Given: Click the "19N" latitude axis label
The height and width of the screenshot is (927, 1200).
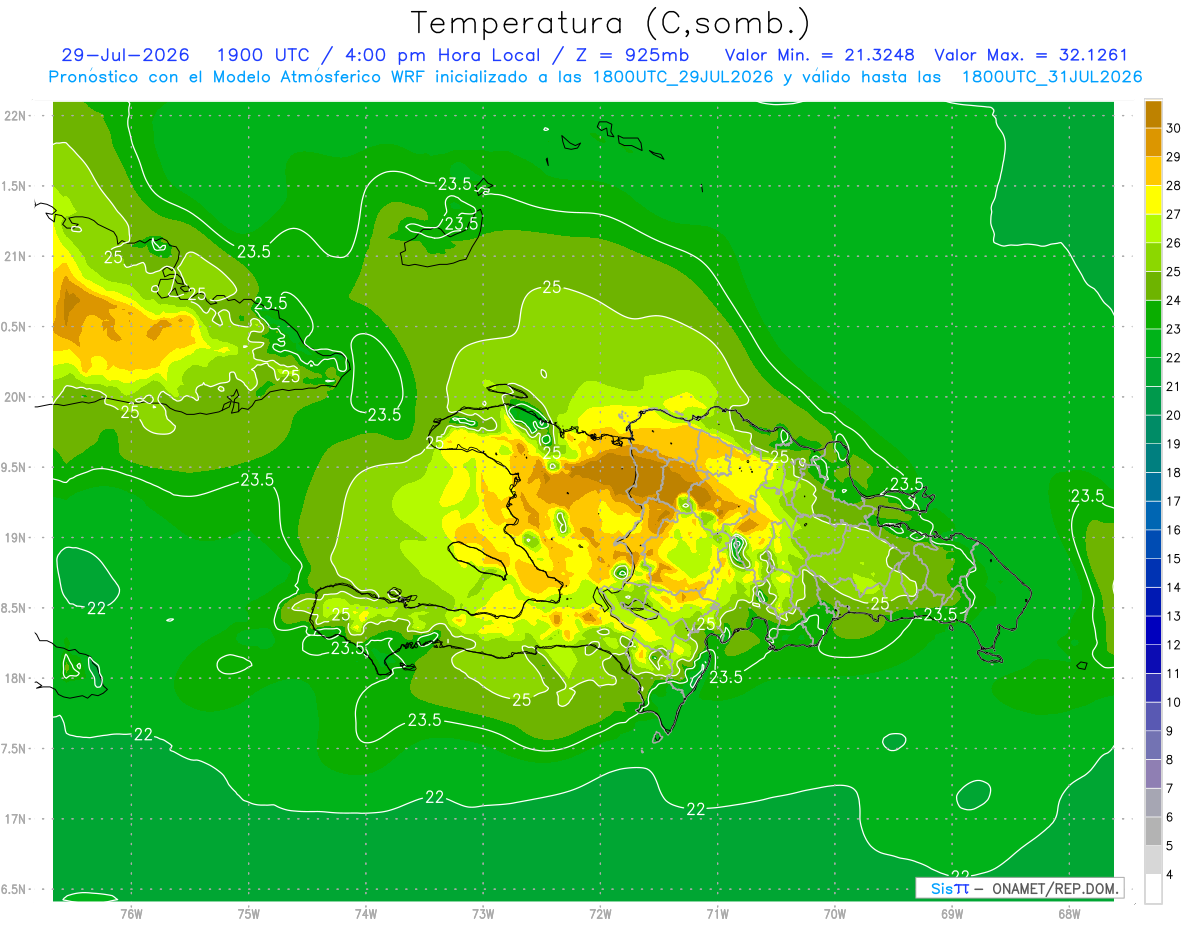Looking at the screenshot, I should point(16,537).
